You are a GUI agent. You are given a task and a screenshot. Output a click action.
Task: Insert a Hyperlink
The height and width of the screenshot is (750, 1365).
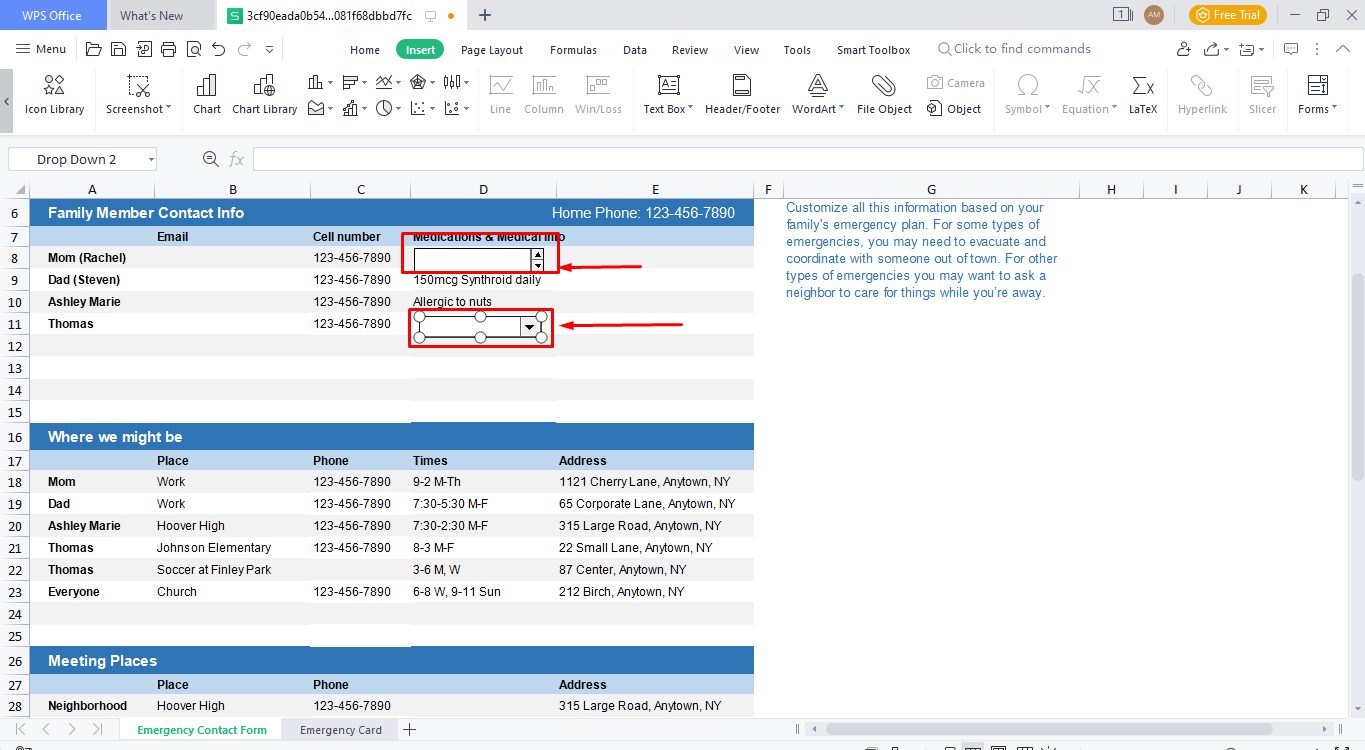click(x=1201, y=94)
